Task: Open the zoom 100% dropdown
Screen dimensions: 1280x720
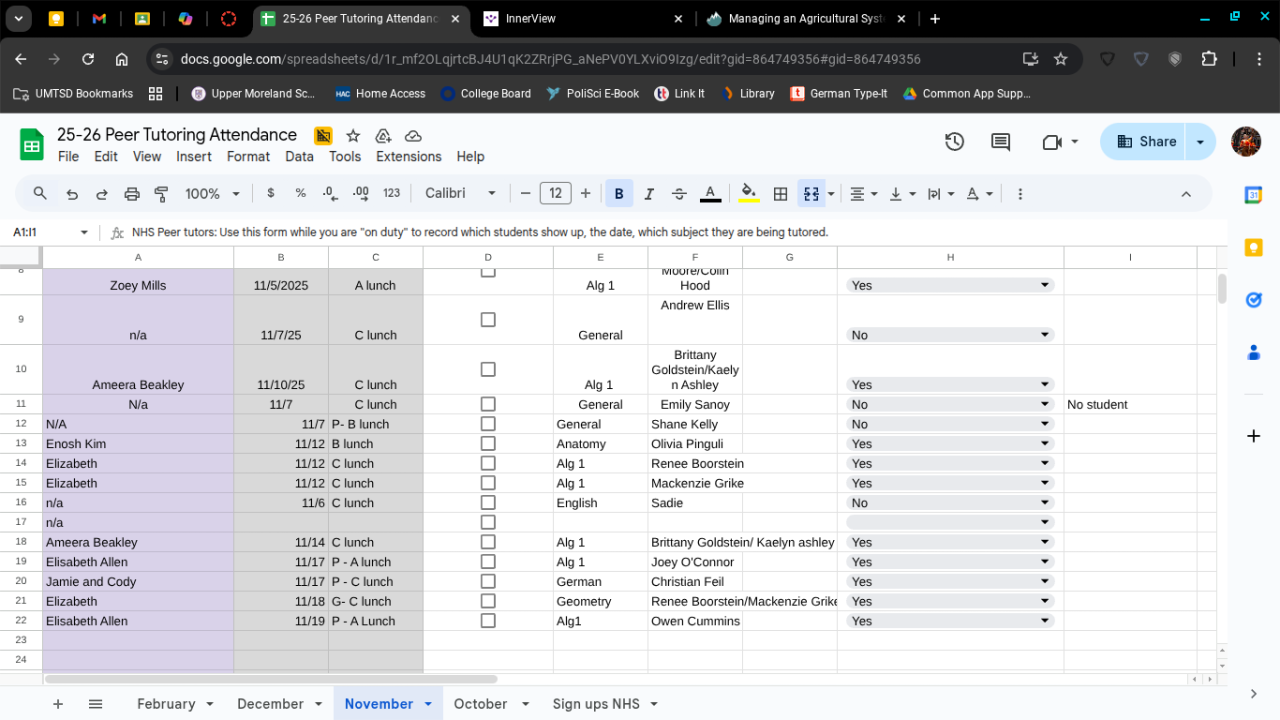Action: (212, 194)
